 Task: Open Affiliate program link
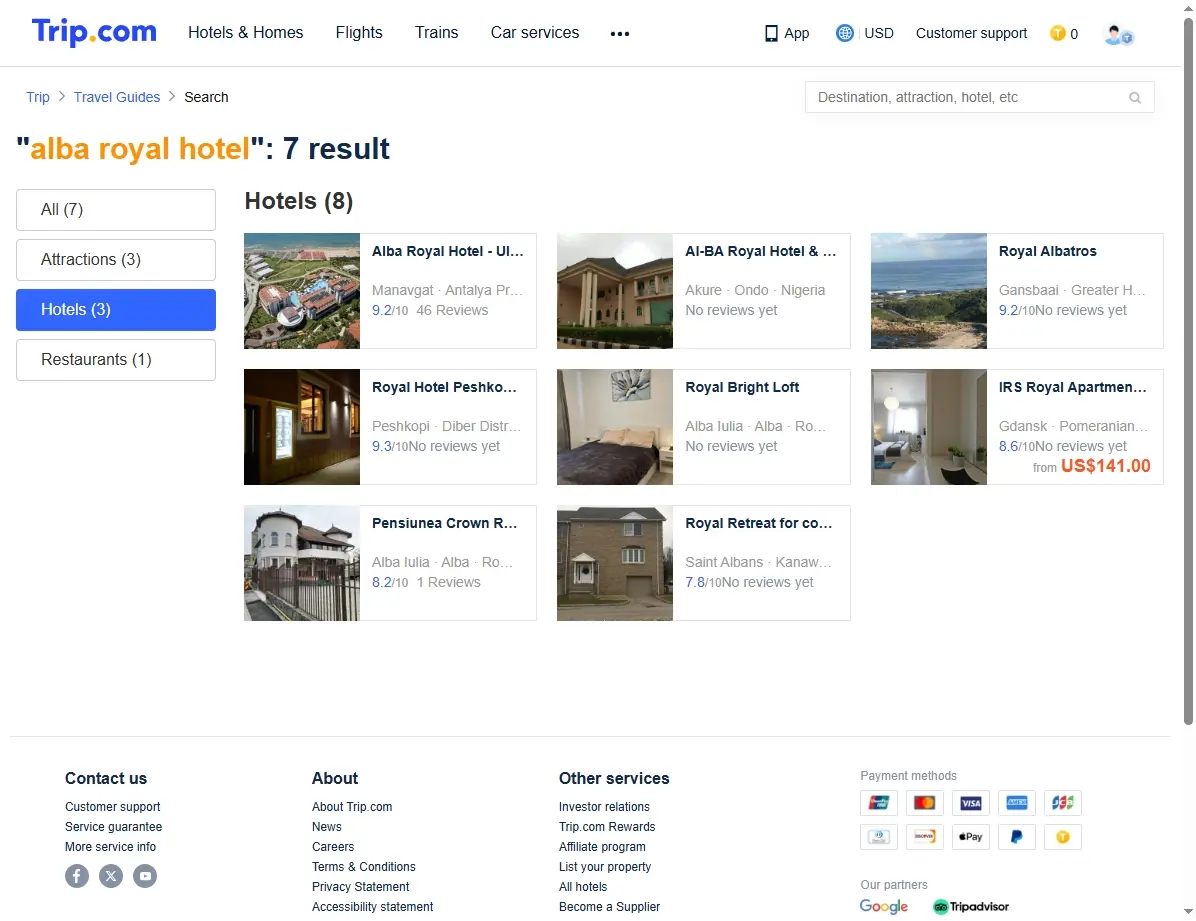tap(602, 846)
